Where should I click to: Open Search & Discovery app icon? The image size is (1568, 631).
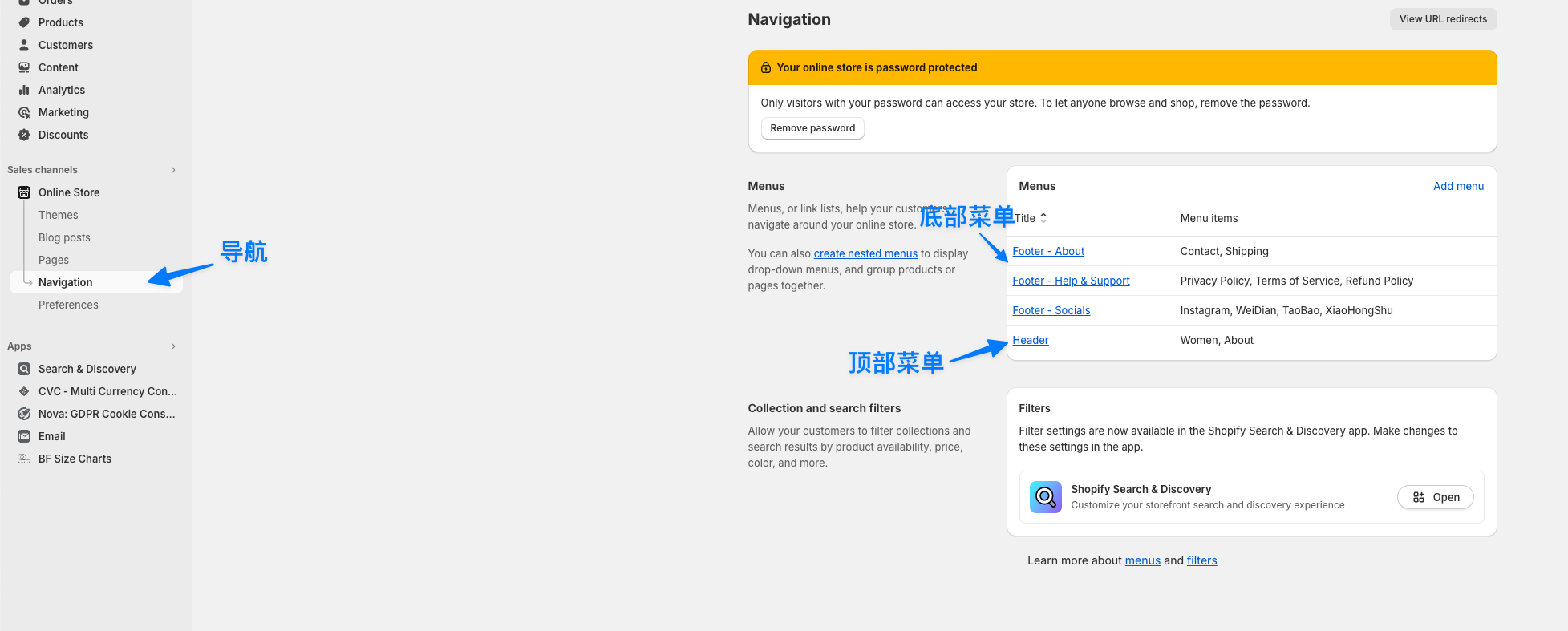coord(24,369)
